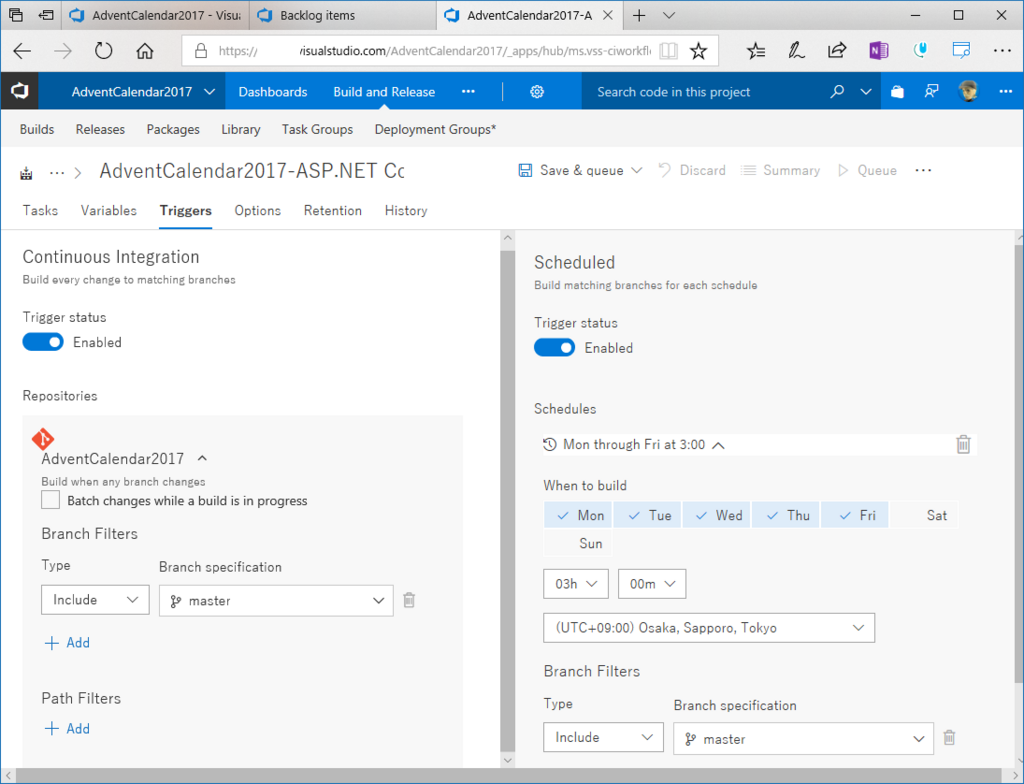Delete the Scheduled master branch filter
1024x784 pixels.
pos(950,738)
